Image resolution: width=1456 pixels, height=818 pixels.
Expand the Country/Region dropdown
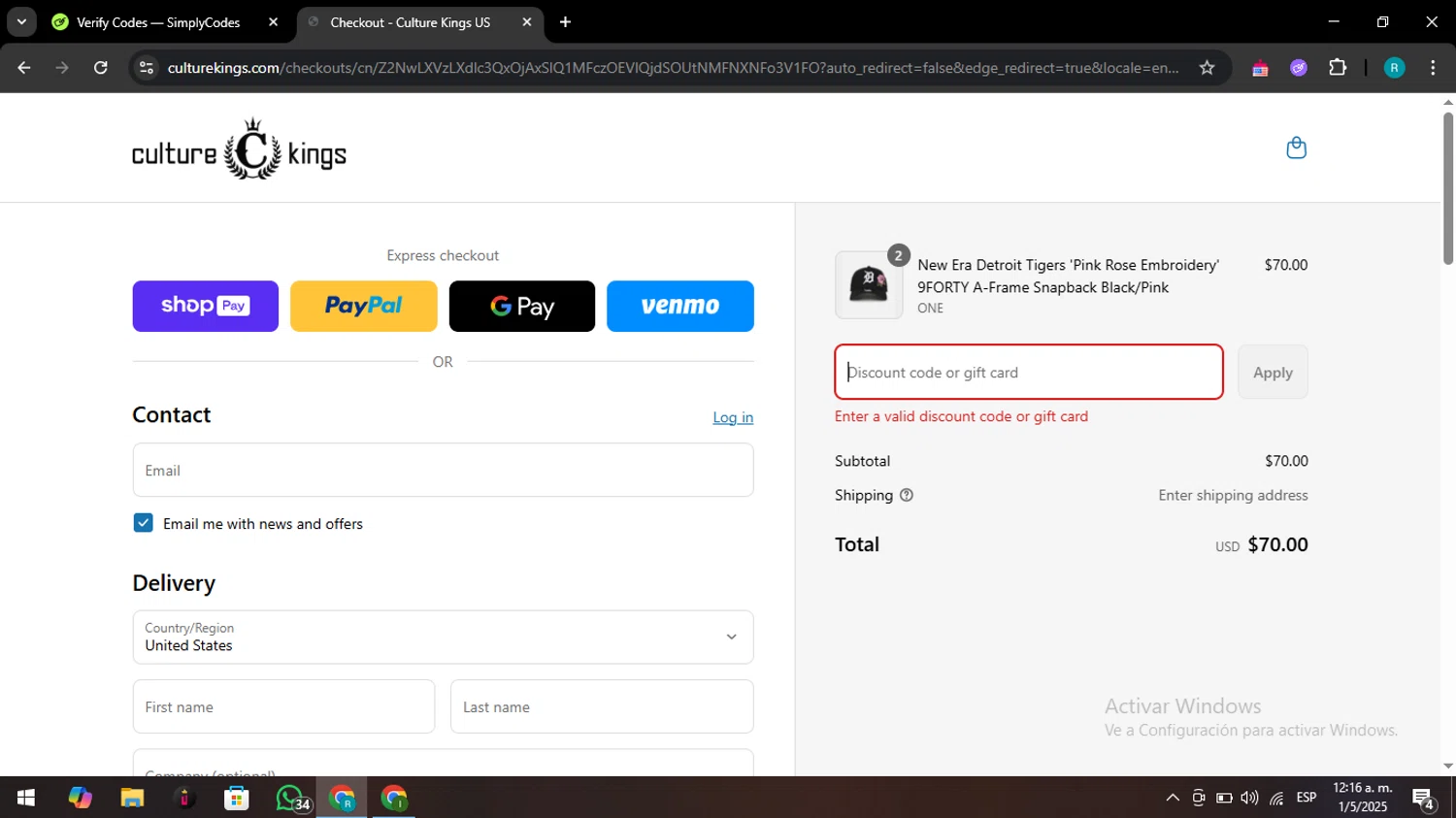coord(443,637)
